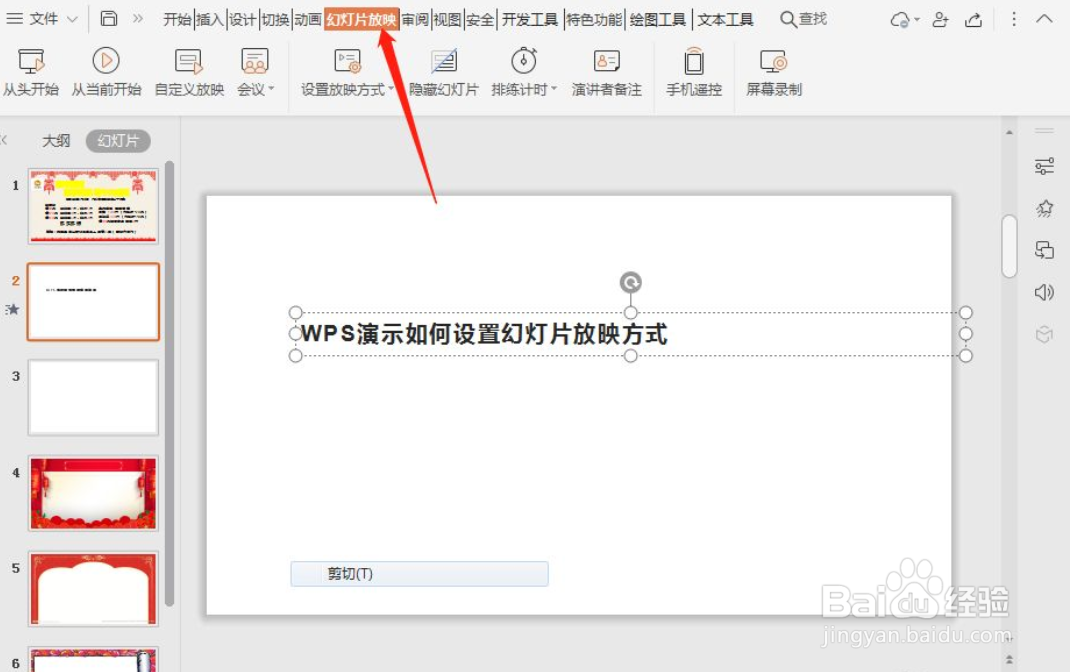Viewport: 1070px width, 672px height.
Task: Select blank slide 3 thumbnail
Action: click(93, 397)
